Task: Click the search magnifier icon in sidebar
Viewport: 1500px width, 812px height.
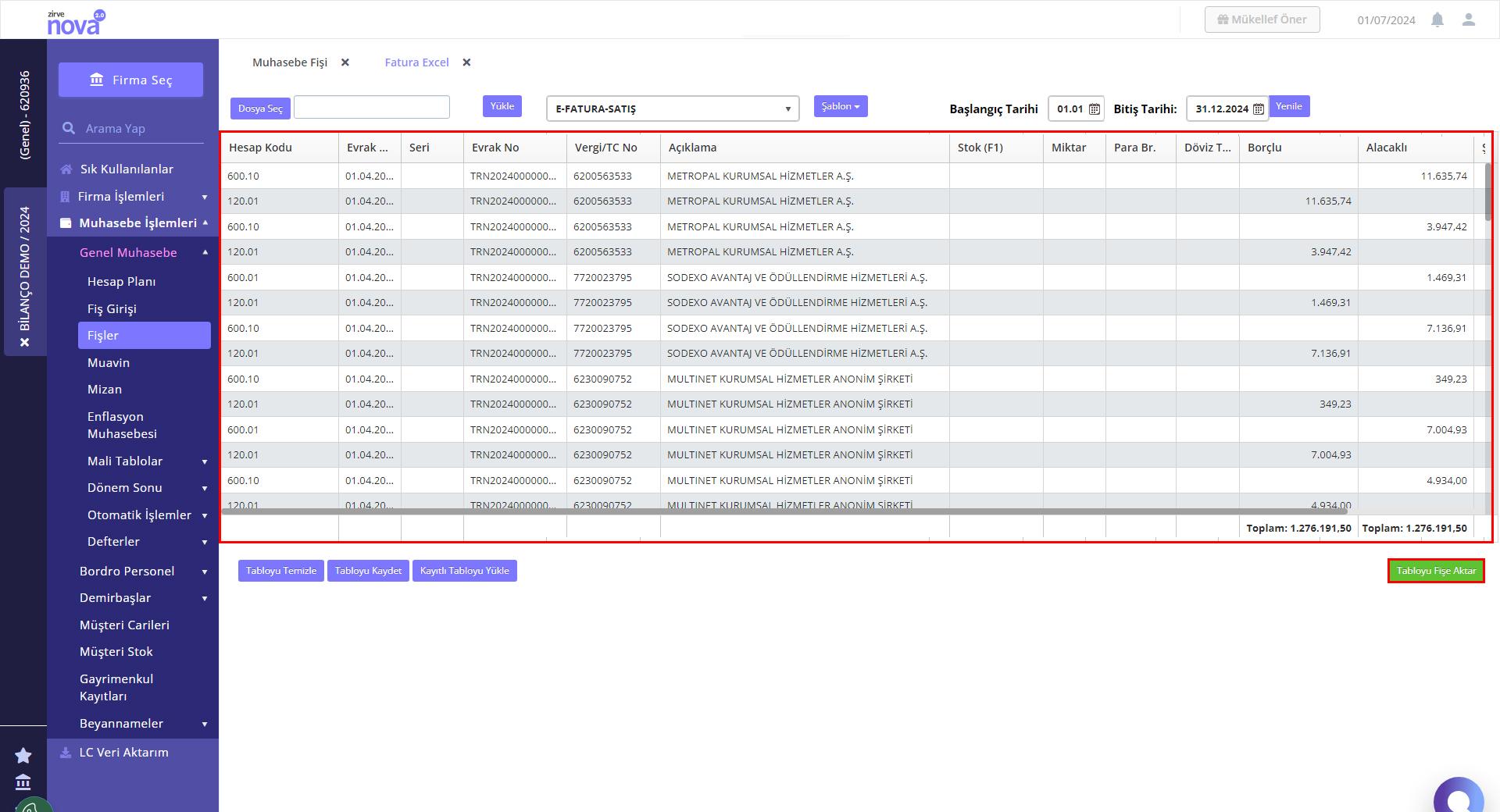Action: coord(69,128)
